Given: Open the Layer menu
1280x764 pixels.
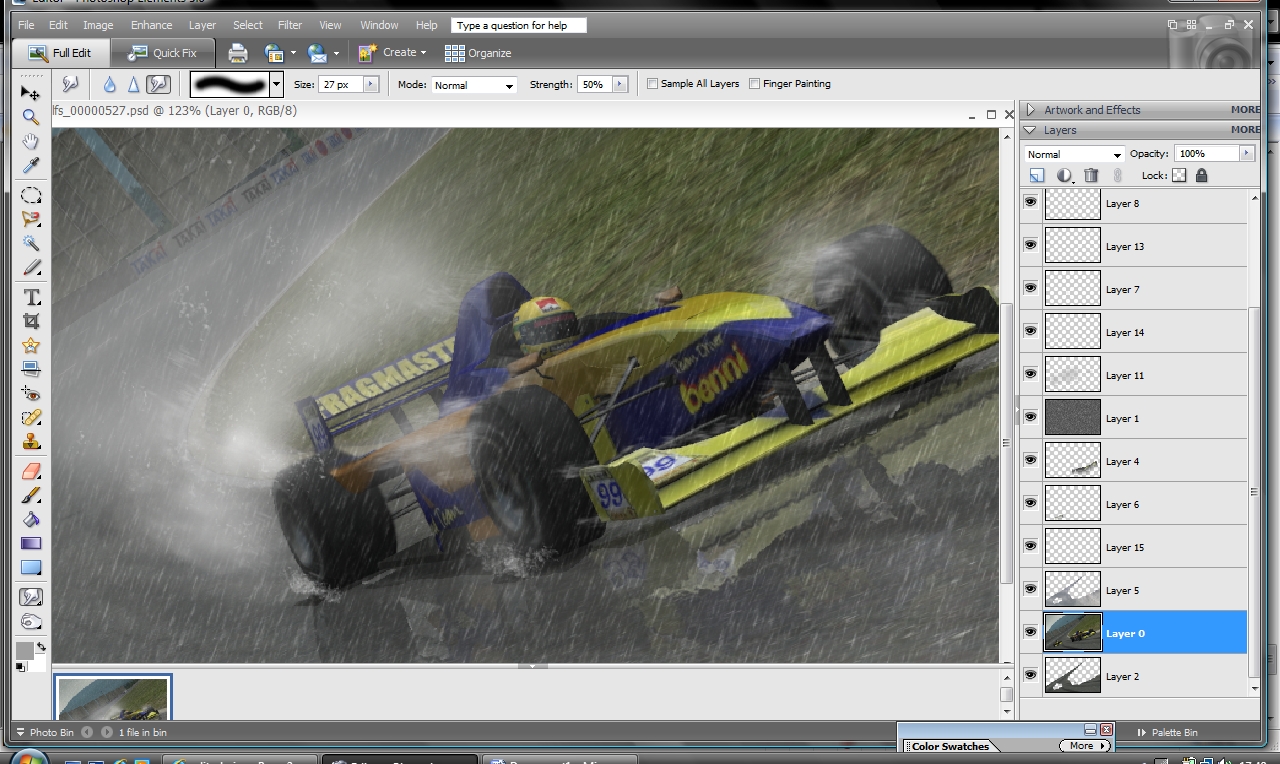Looking at the screenshot, I should pos(202,25).
